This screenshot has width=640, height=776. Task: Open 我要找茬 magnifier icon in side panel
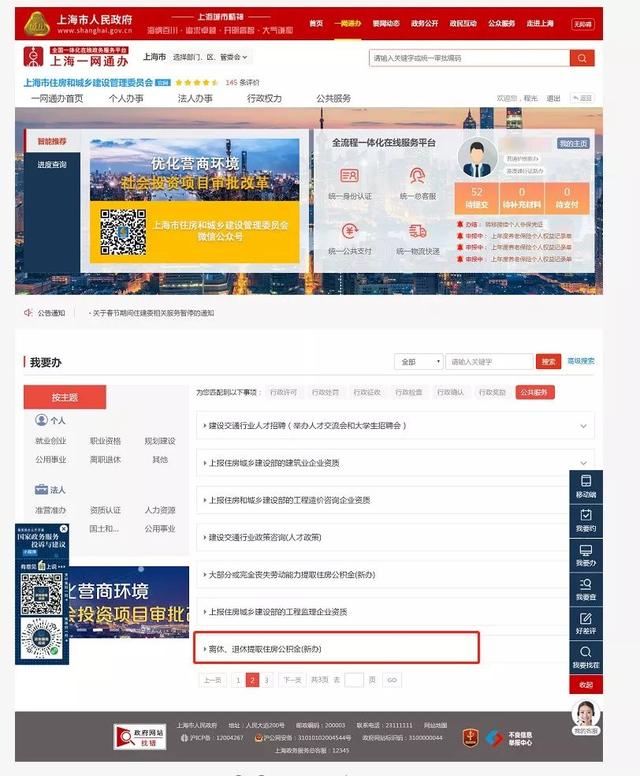coord(586,652)
